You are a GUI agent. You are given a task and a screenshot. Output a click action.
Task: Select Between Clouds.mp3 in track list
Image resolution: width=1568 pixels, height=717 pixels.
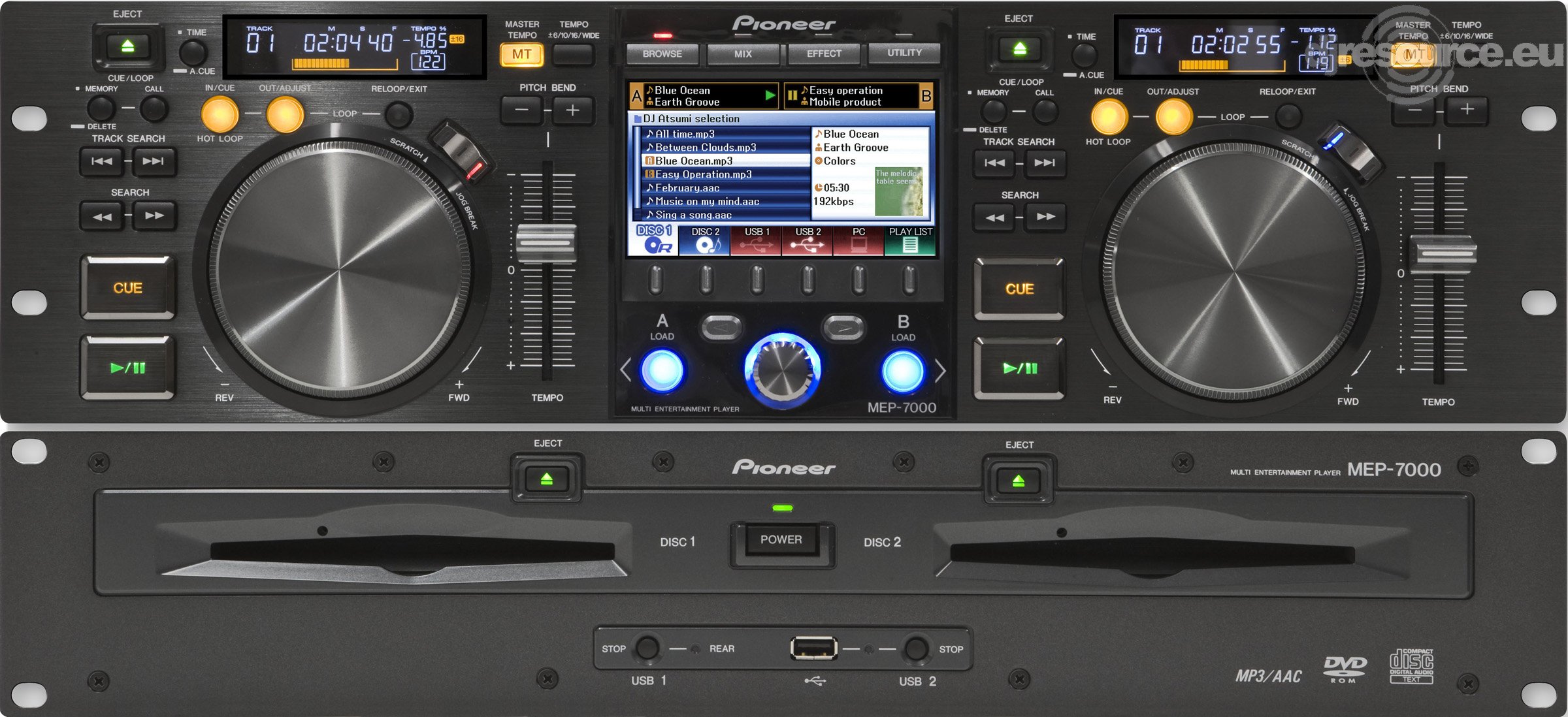point(726,147)
